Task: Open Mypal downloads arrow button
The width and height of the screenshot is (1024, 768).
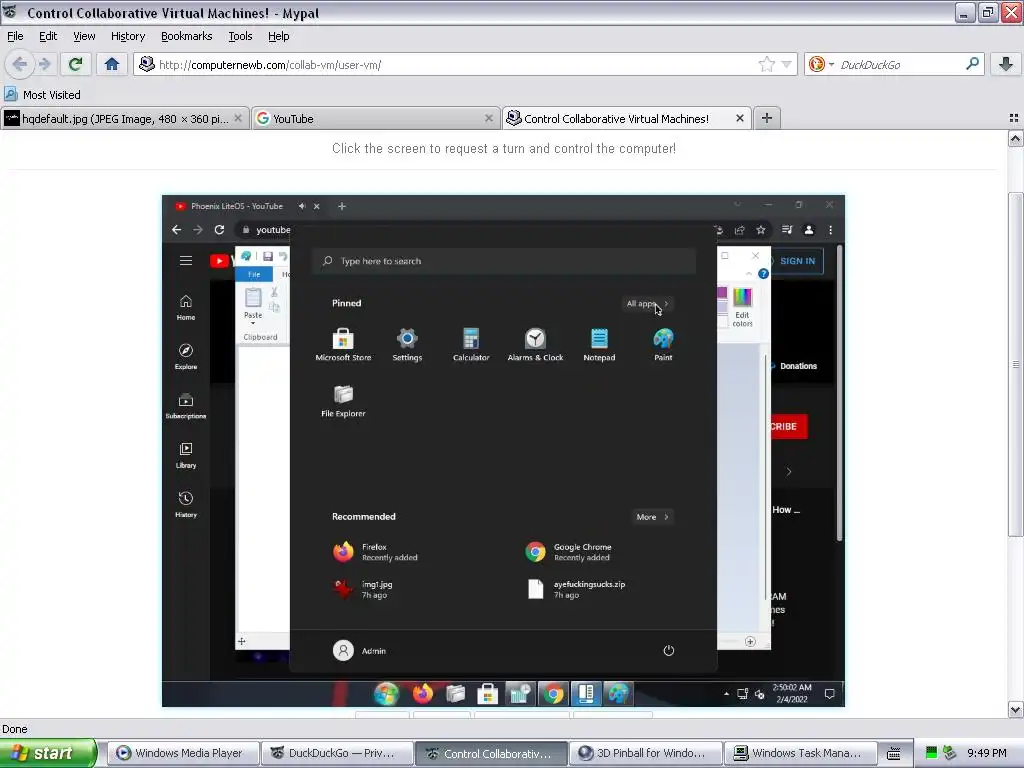Action: click(1006, 64)
